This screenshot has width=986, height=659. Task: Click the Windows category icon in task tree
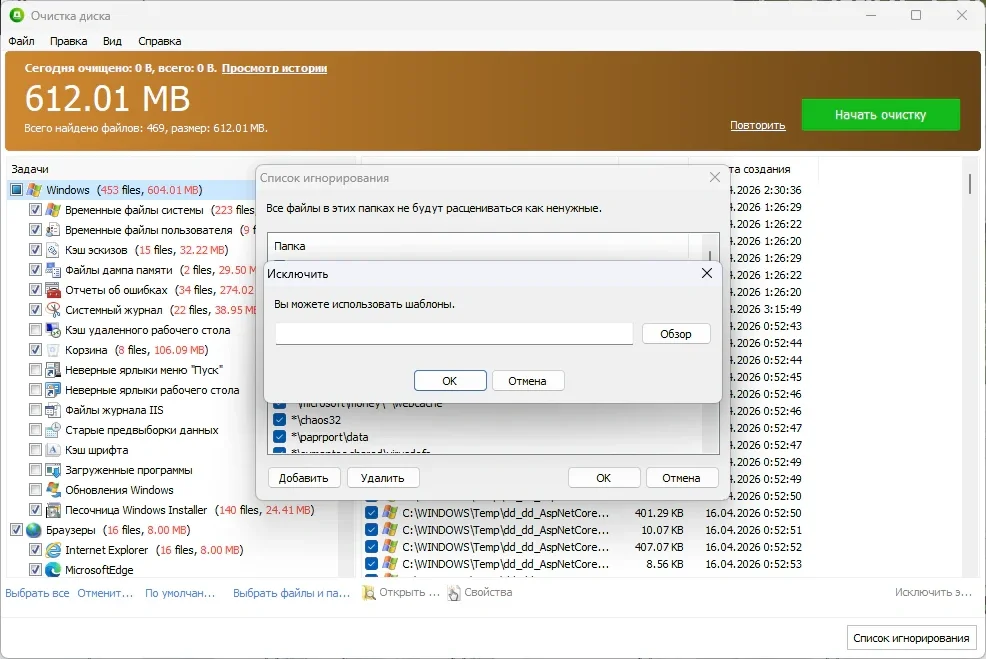34,190
